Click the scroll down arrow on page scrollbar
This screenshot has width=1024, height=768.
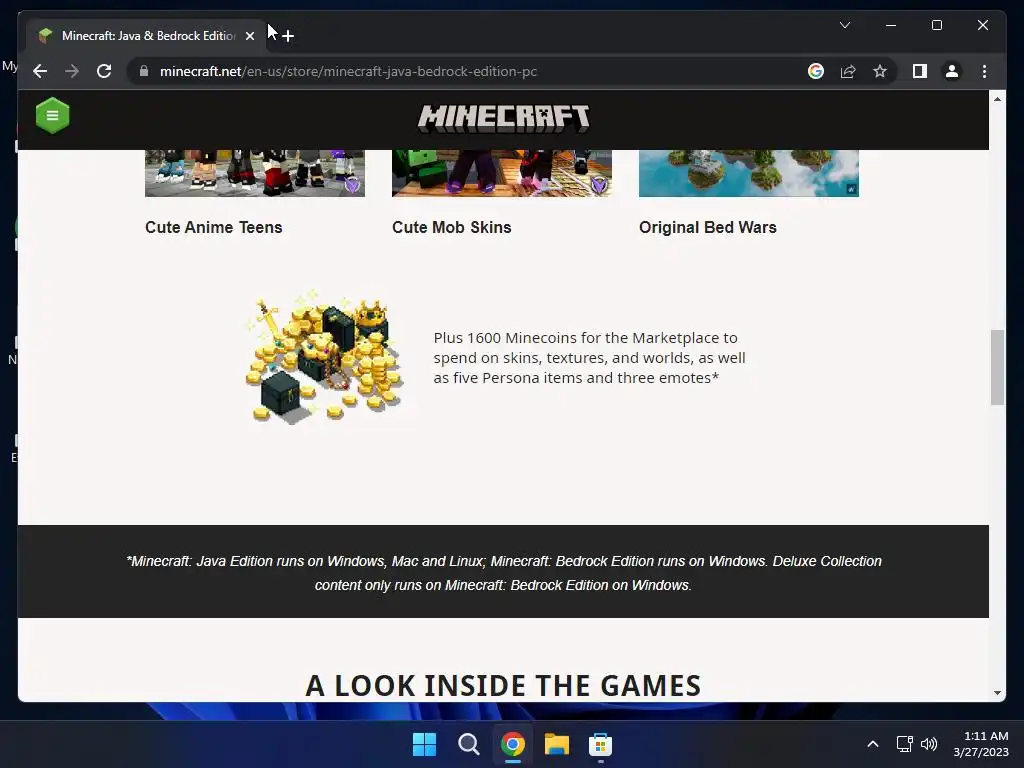[997, 693]
